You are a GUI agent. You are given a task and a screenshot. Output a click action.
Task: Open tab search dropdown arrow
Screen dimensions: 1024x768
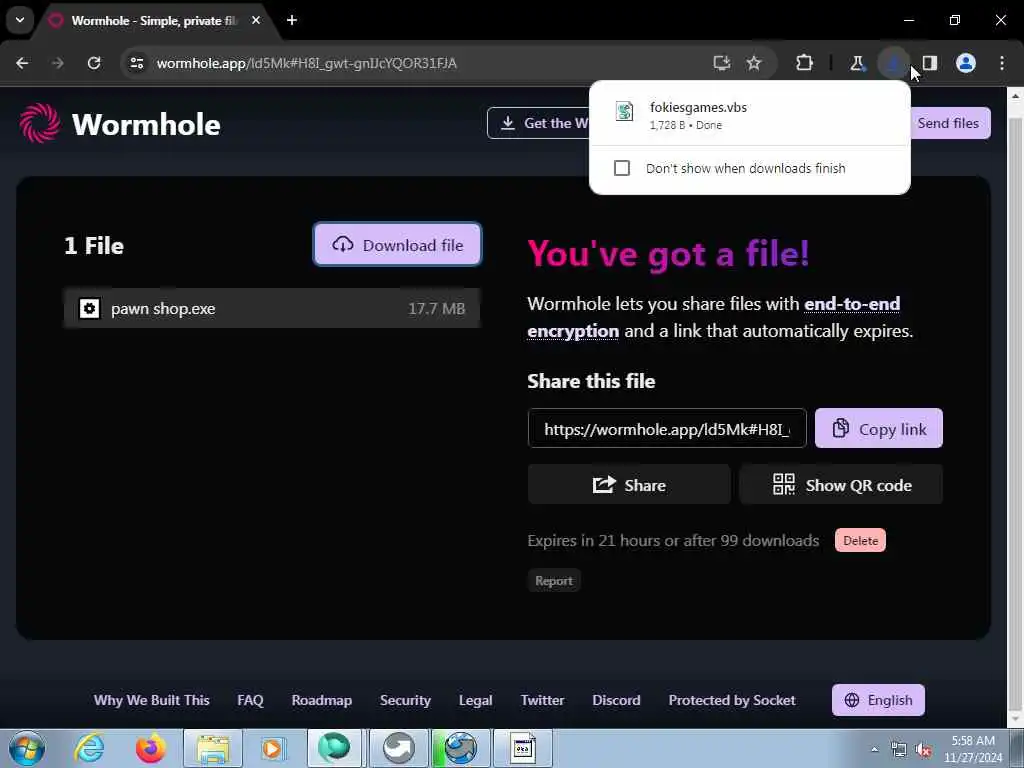click(20, 20)
